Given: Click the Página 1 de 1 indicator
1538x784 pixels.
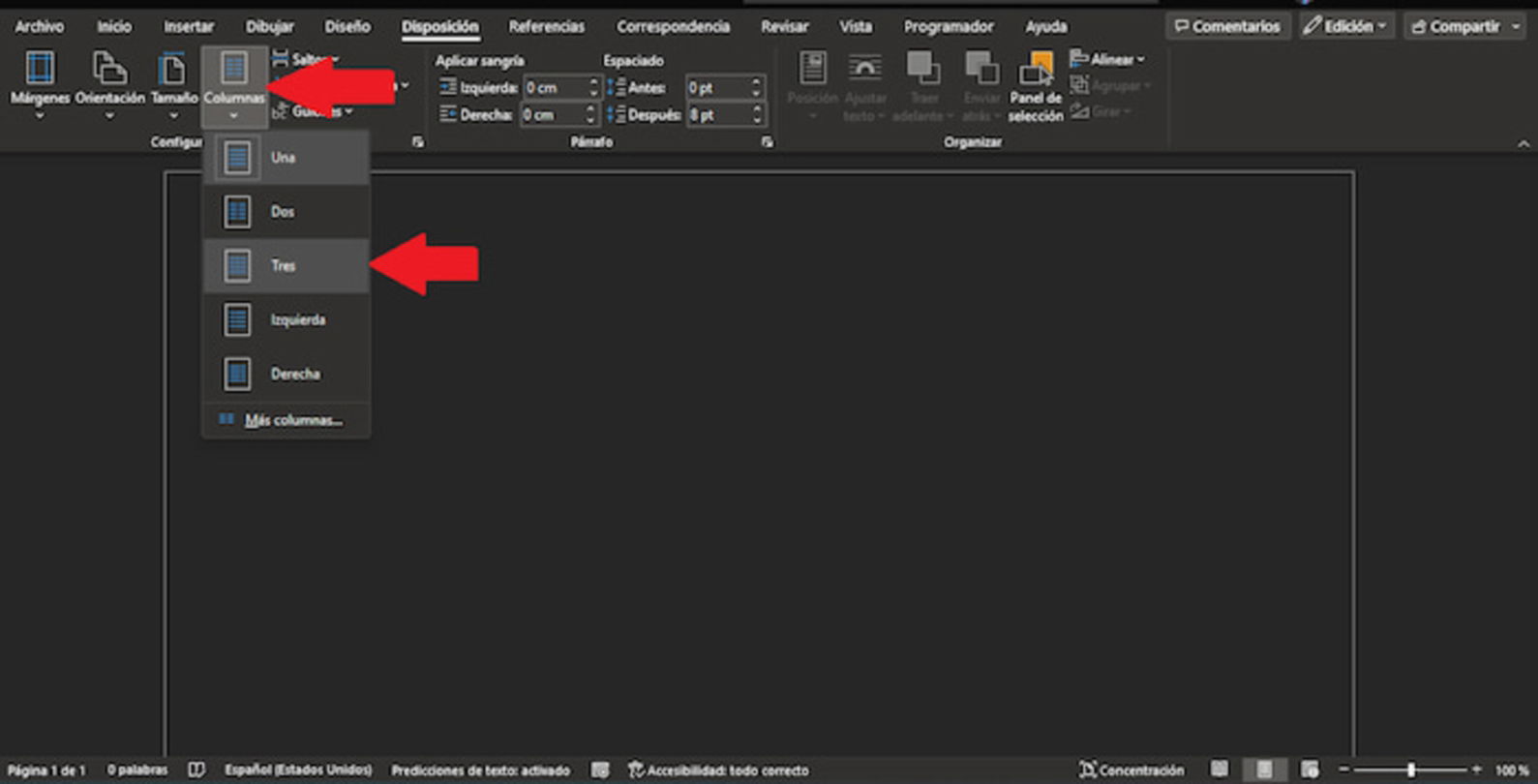Looking at the screenshot, I should pyautogui.click(x=46, y=770).
